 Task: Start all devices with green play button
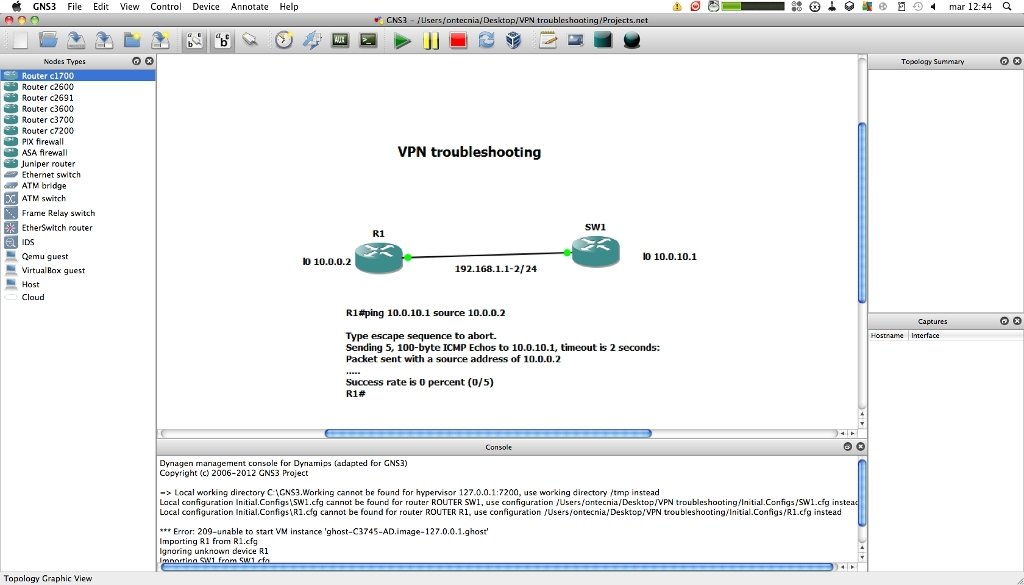402,40
